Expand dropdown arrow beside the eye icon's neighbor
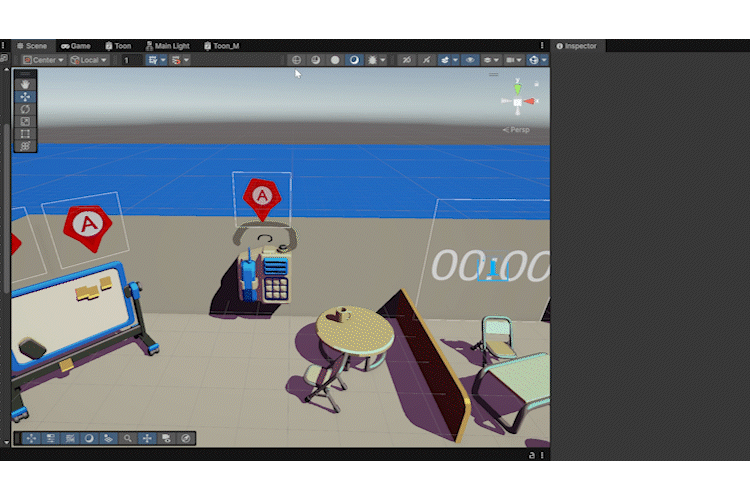This screenshot has width=750, height=500. pyautogui.click(x=496, y=60)
